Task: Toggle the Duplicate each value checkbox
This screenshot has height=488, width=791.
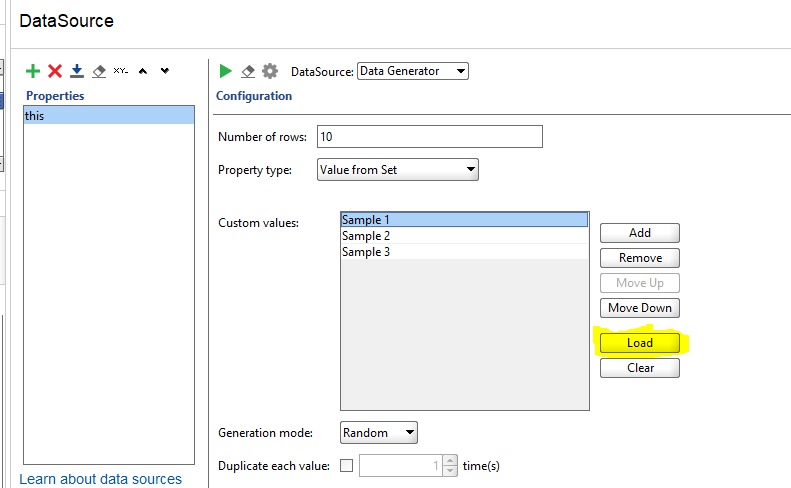Action: [x=347, y=465]
